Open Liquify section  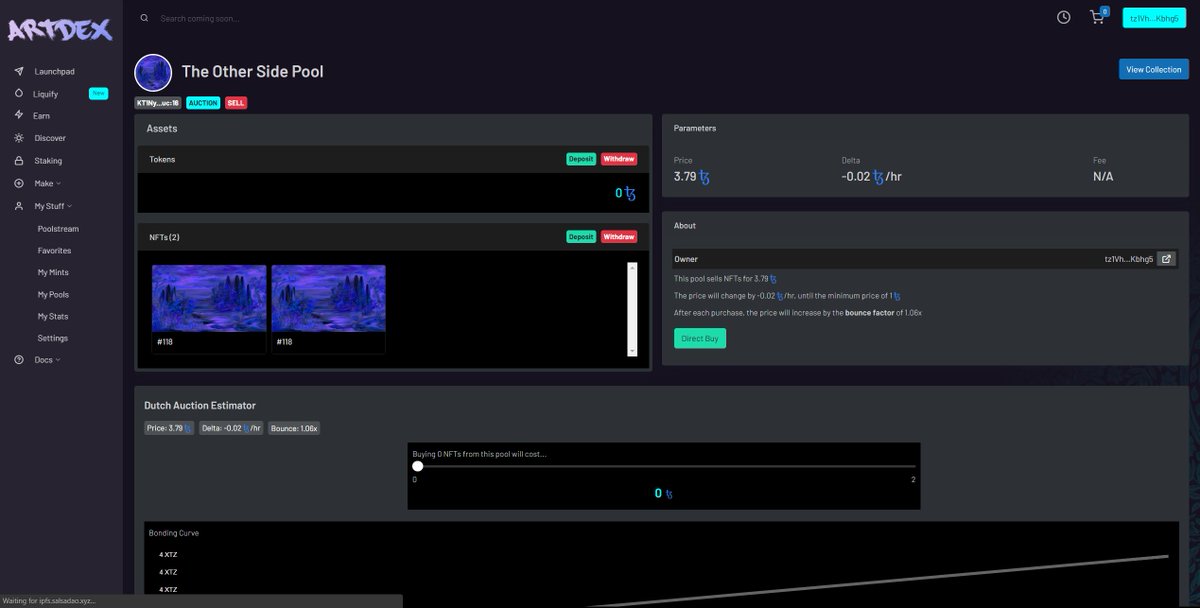pyautogui.click(x=46, y=94)
